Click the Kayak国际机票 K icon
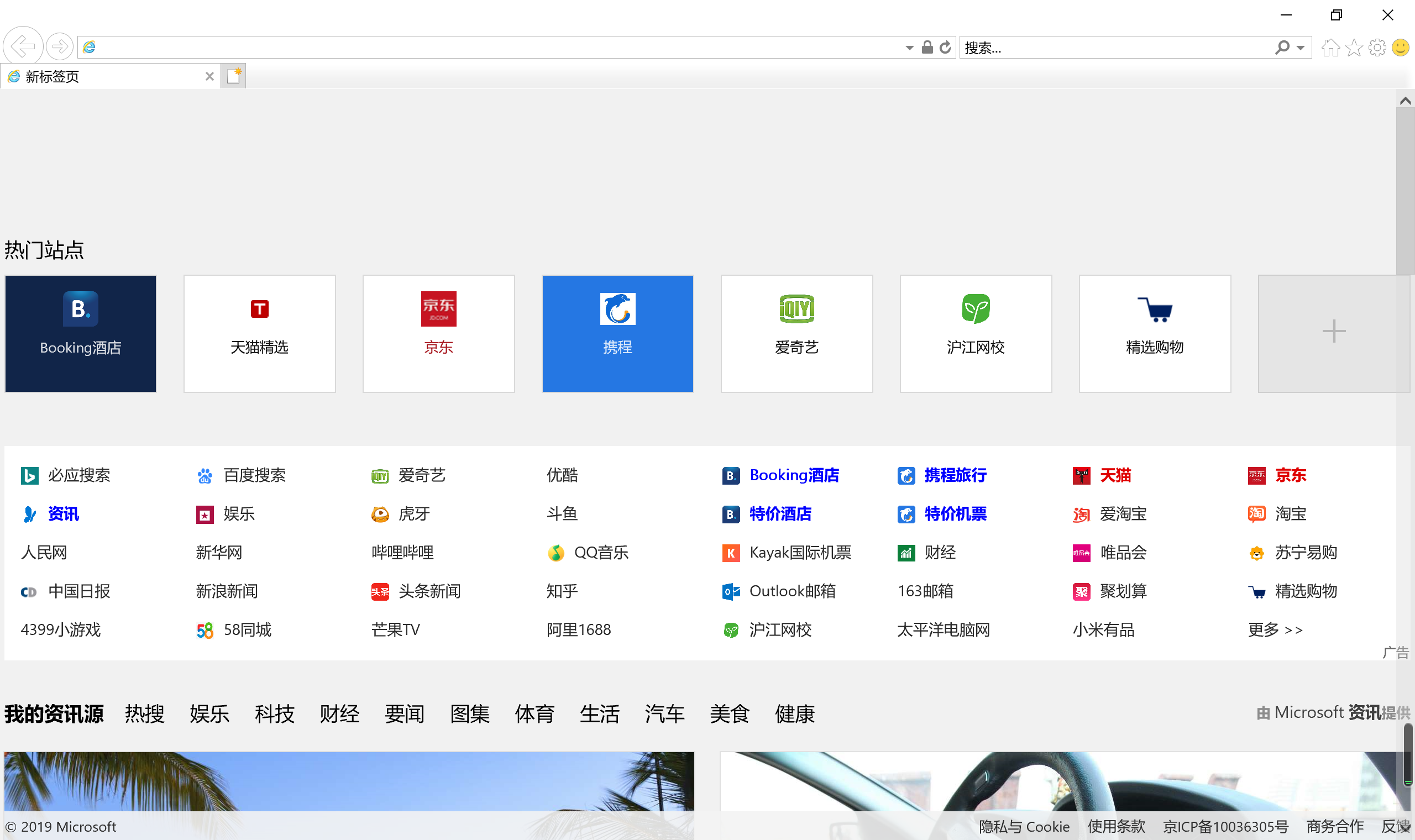1415x840 pixels. 731,553
